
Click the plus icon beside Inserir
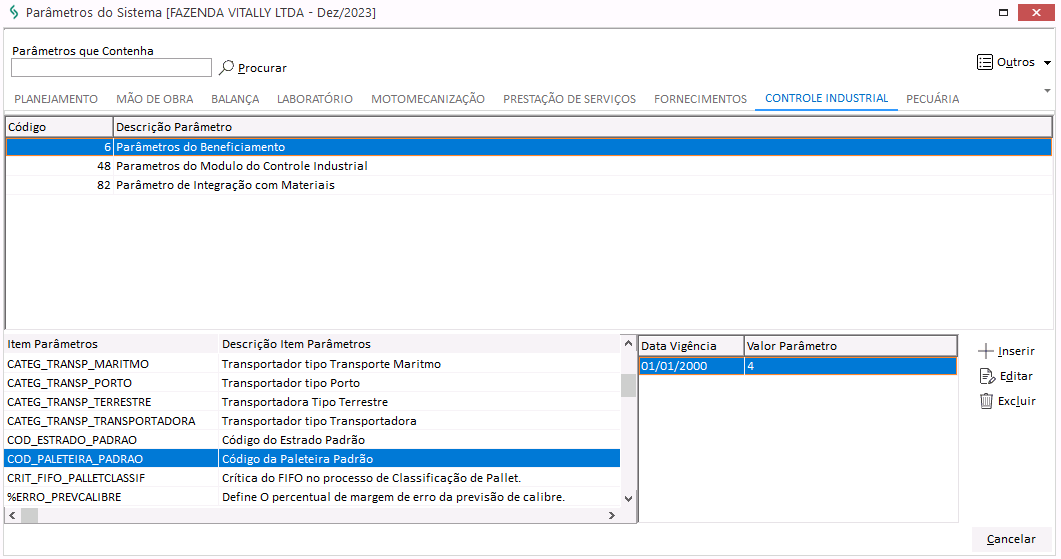point(986,351)
